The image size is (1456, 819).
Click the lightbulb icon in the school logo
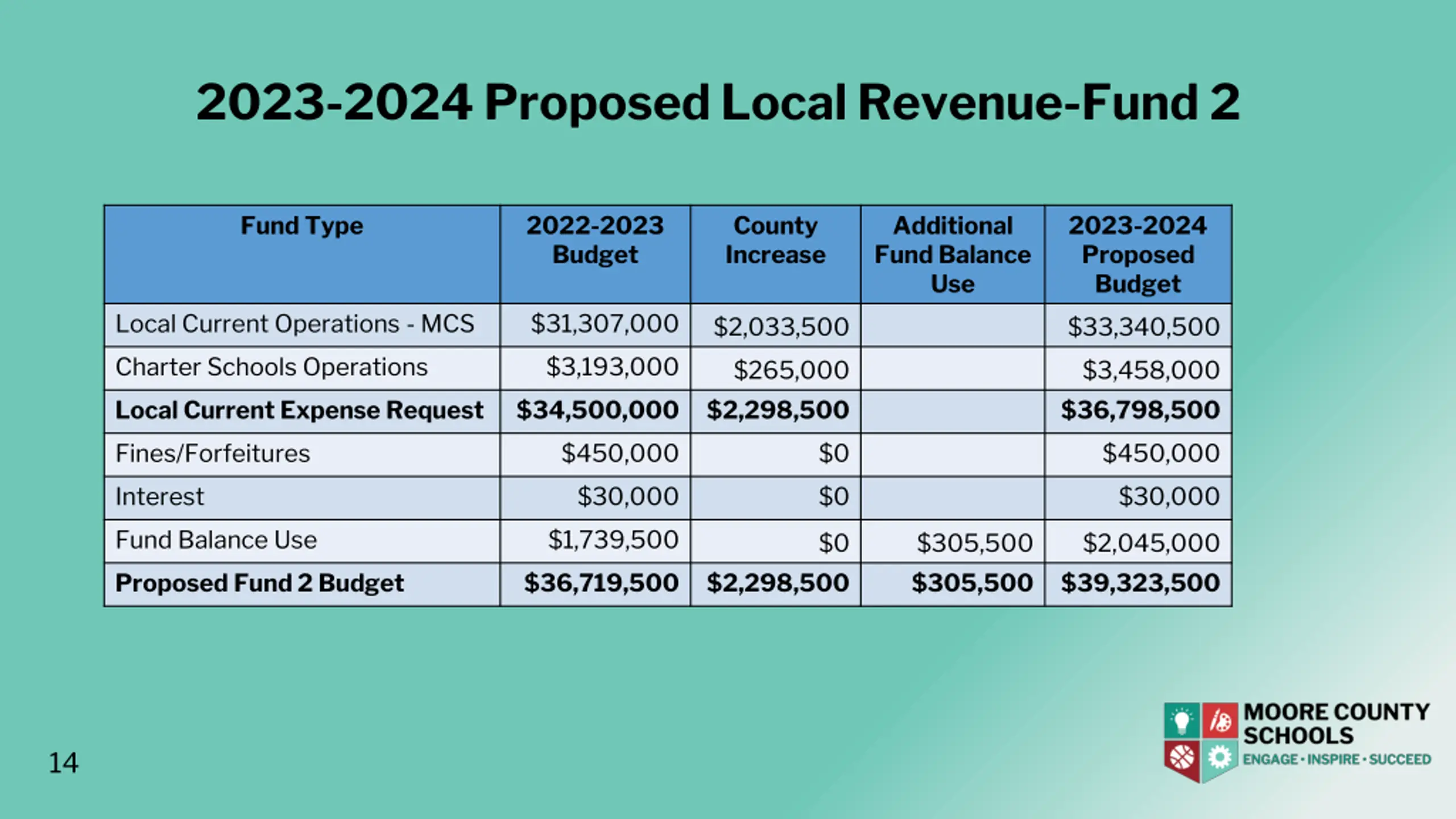click(1182, 721)
